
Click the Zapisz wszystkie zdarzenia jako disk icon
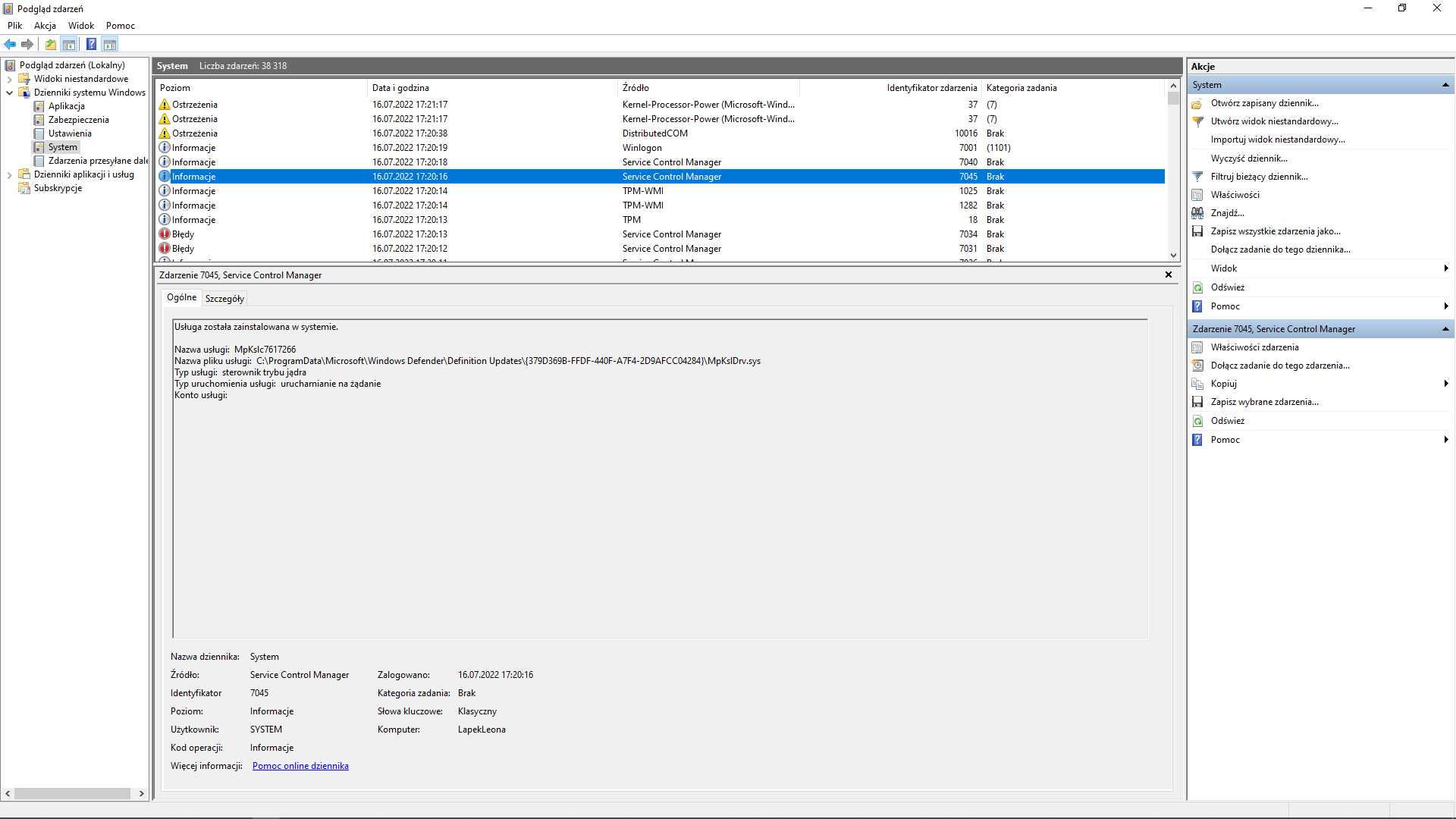tap(1197, 231)
